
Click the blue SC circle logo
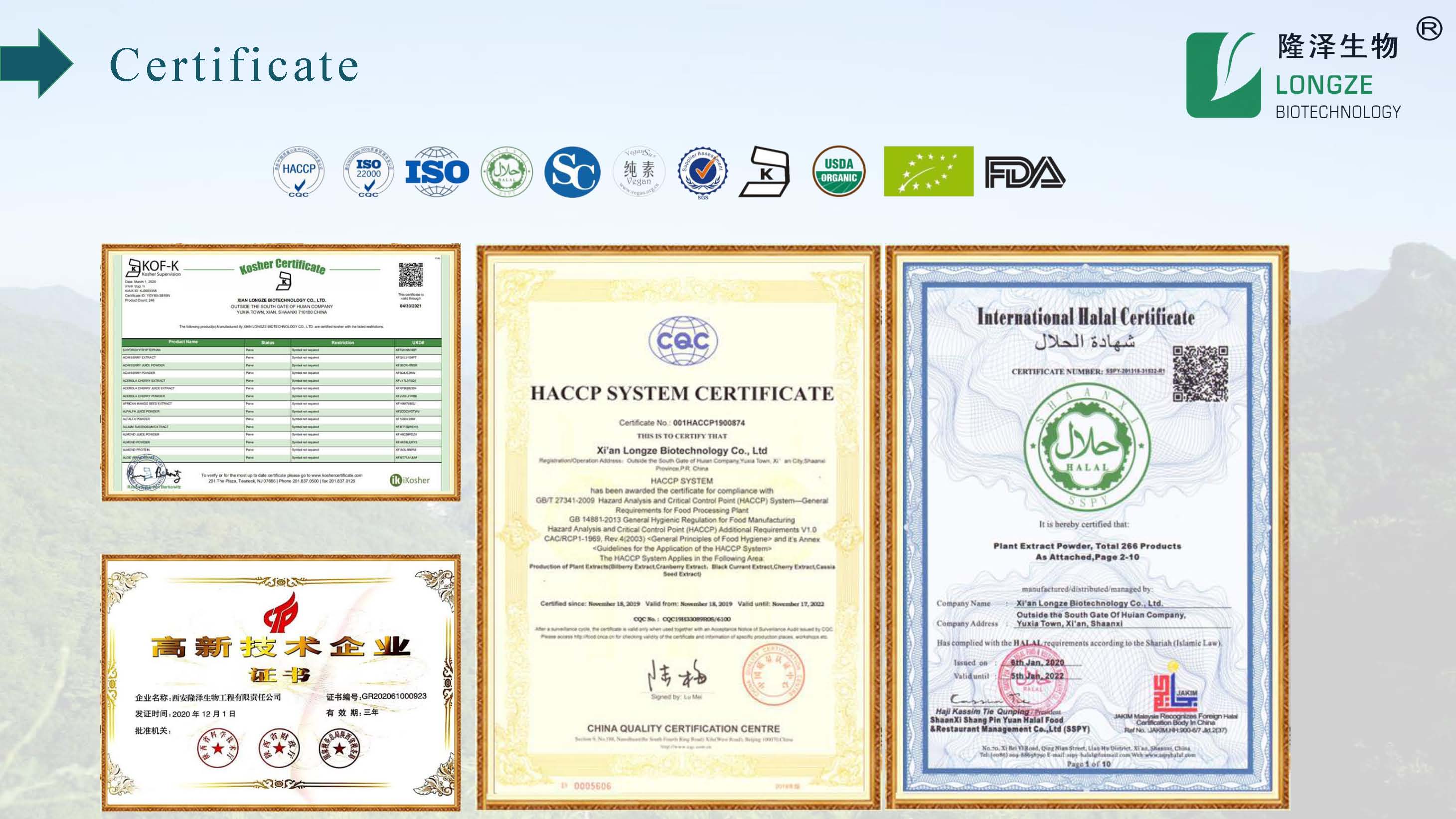point(572,172)
